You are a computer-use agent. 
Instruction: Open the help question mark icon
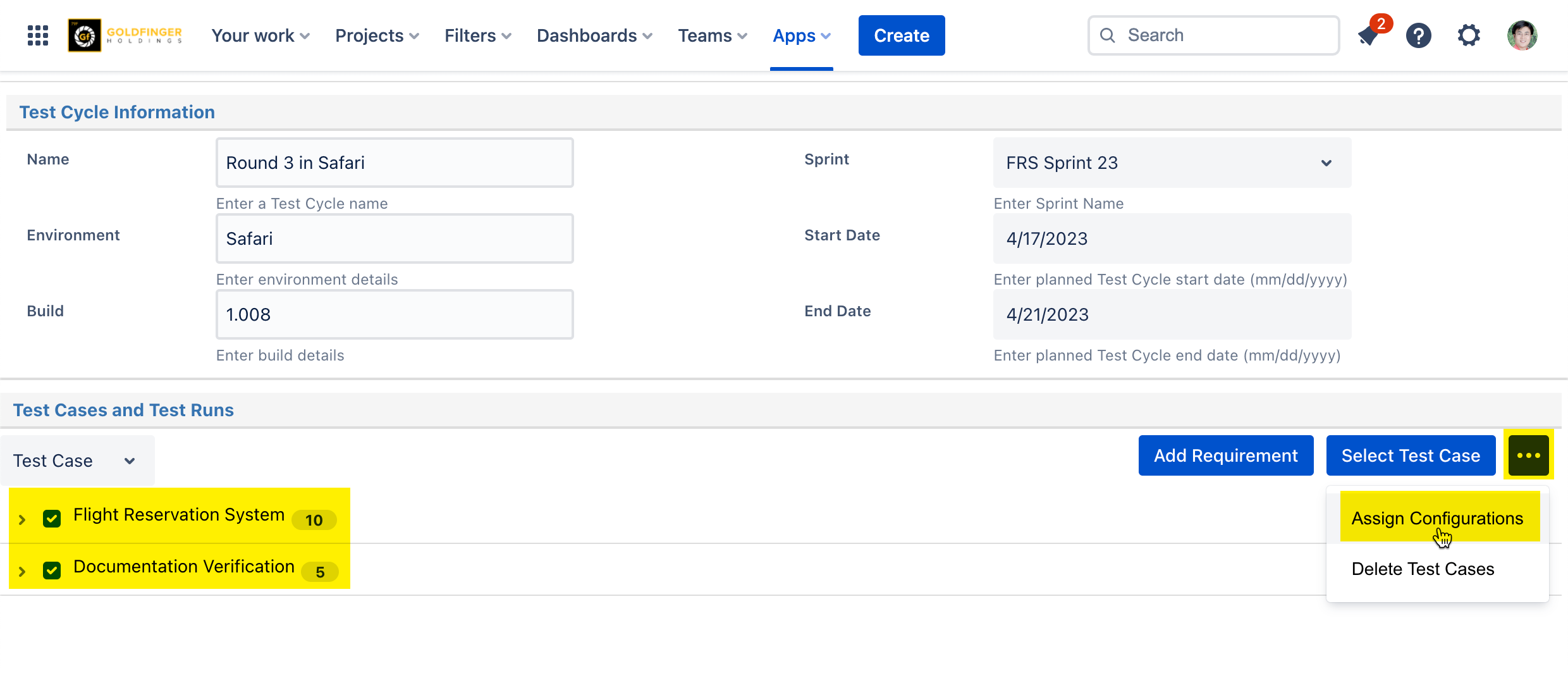pyautogui.click(x=1418, y=35)
